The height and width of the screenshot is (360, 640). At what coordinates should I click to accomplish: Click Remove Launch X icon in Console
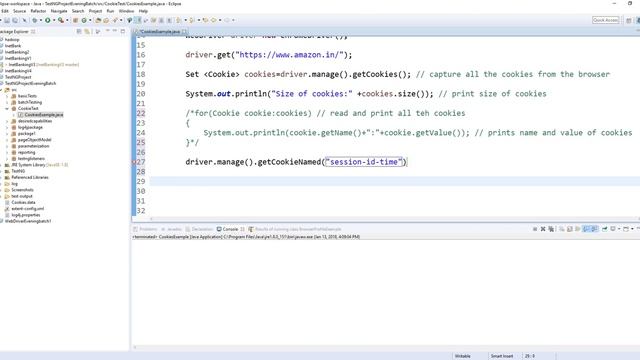[x=543, y=229]
